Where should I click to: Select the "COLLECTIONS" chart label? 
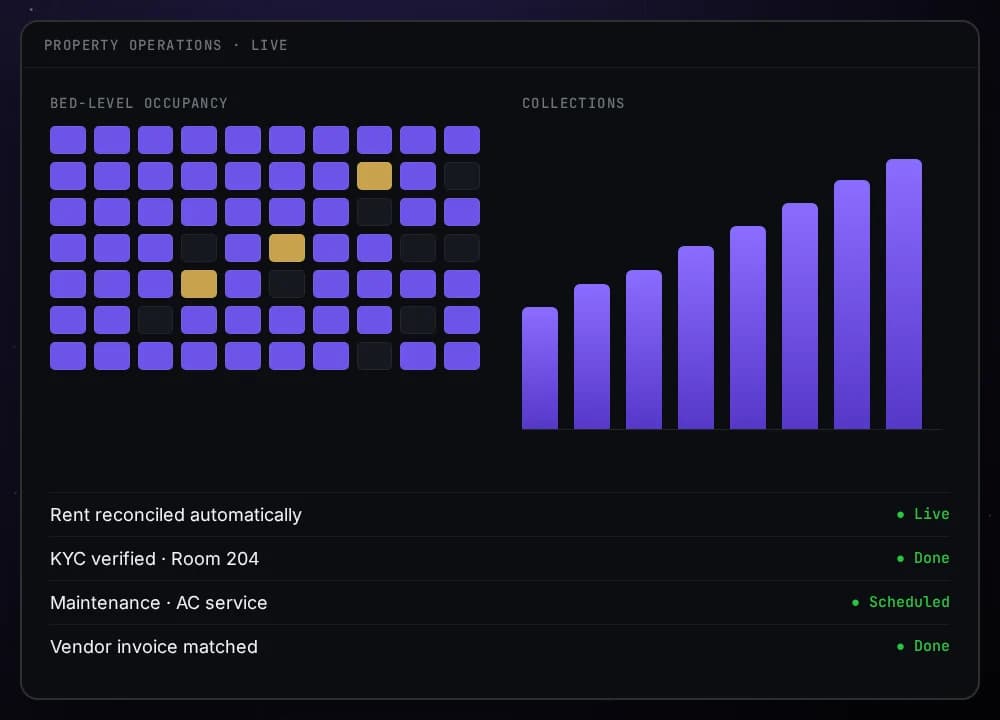pos(573,103)
